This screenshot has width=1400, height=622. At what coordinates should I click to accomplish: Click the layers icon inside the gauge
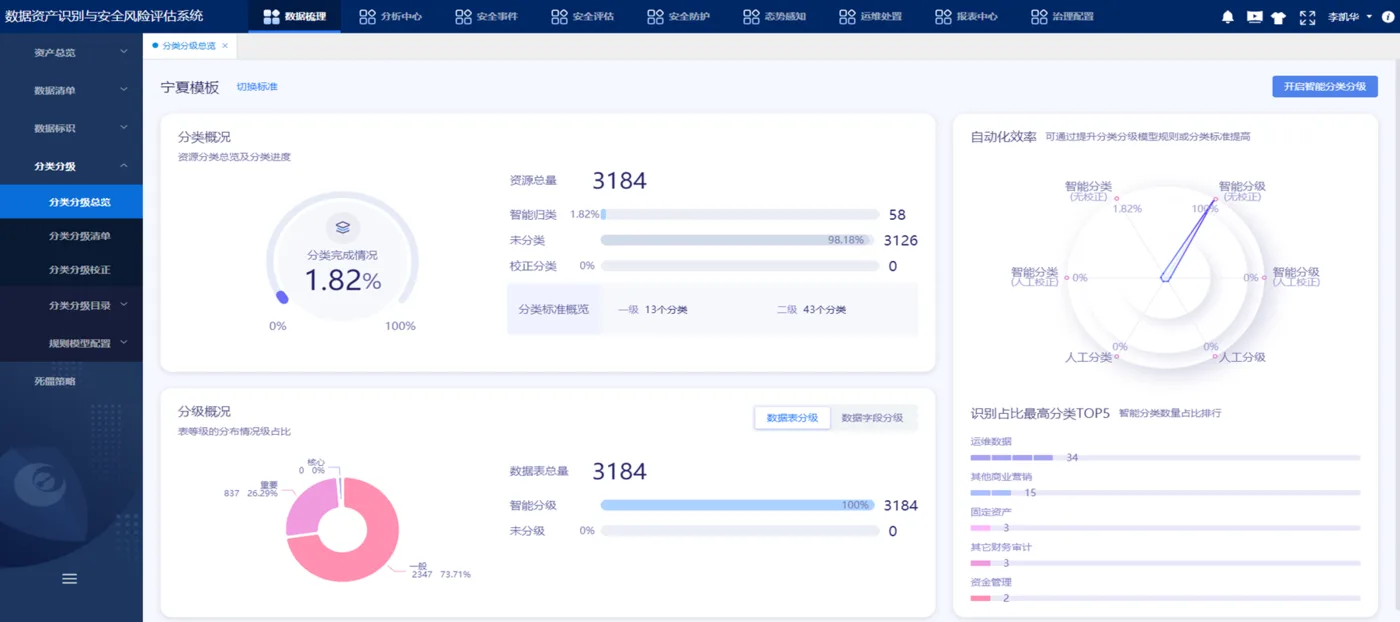click(342, 227)
